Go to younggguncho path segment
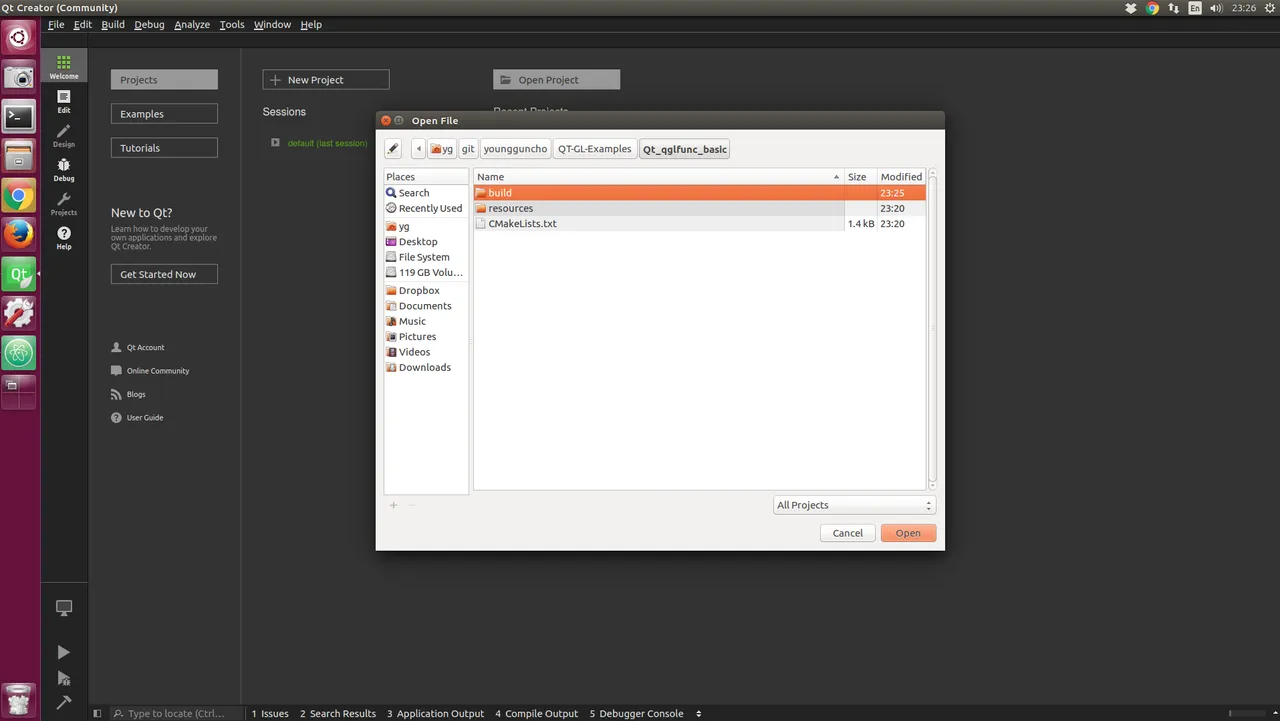1280x721 pixels. pyautogui.click(x=516, y=149)
